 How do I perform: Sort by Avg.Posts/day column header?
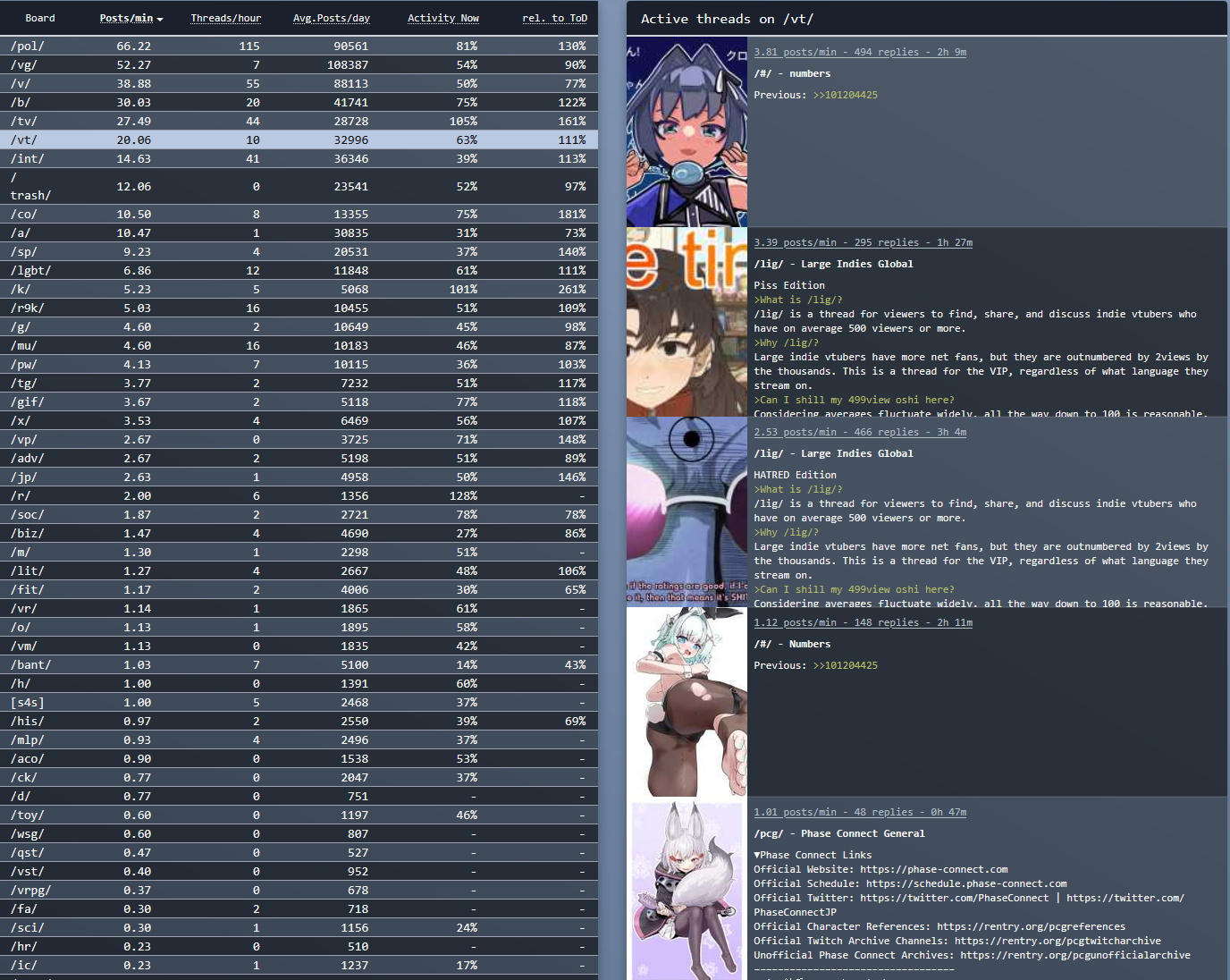pyautogui.click(x=331, y=18)
